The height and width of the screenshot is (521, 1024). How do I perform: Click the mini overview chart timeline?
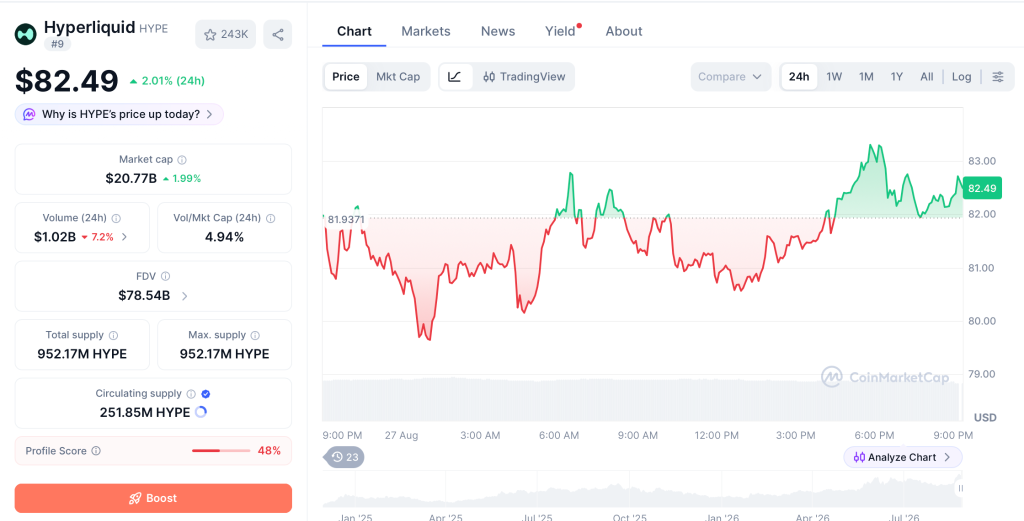(x=642, y=491)
